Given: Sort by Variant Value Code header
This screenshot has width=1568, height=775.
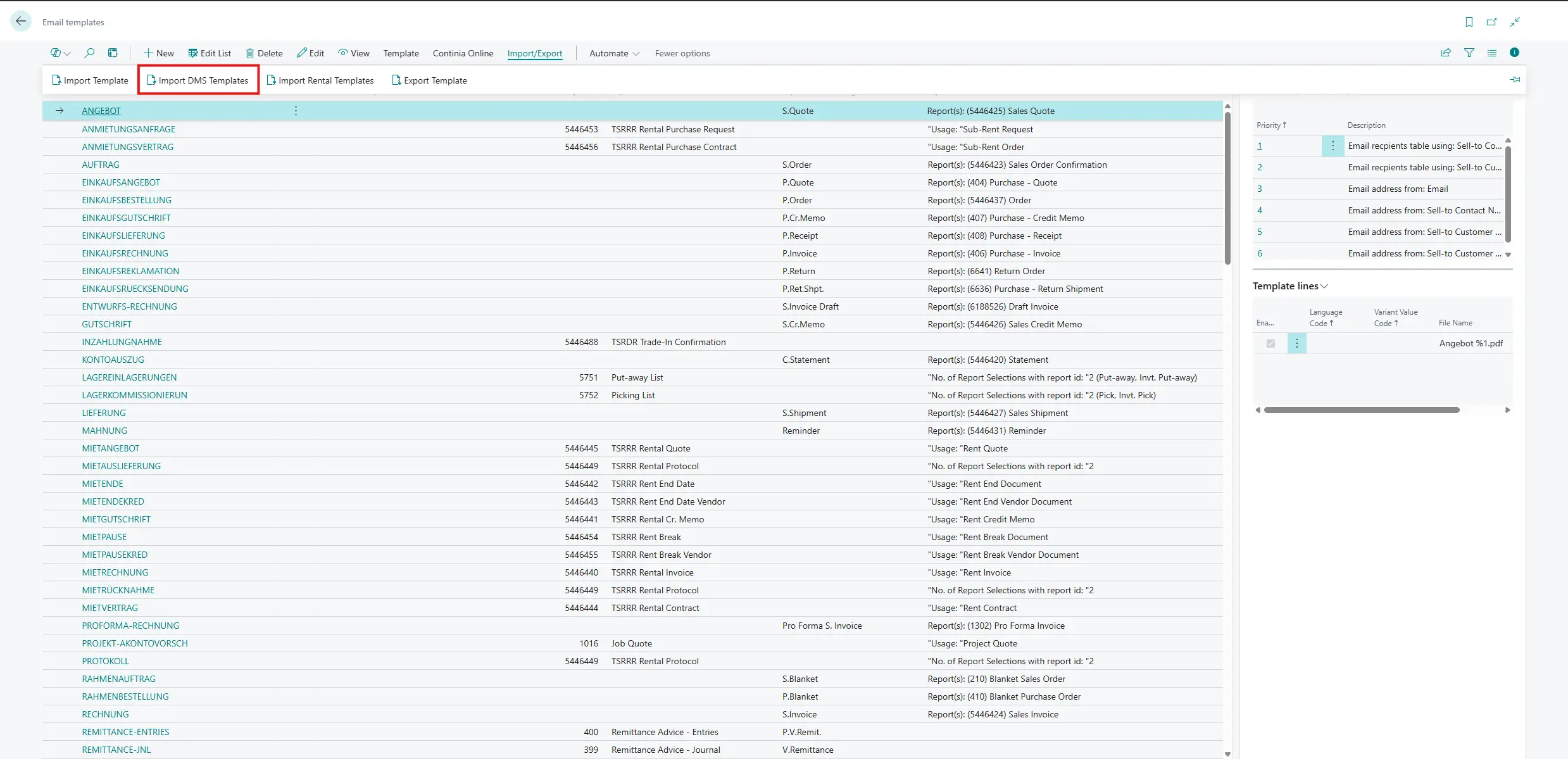Looking at the screenshot, I should pos(1395,318).
